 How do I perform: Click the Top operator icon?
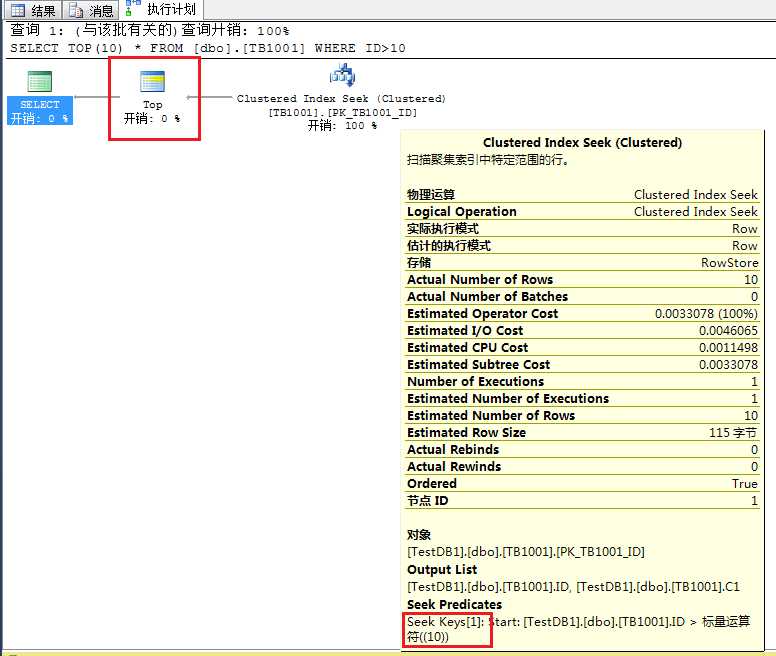[152, 82]
